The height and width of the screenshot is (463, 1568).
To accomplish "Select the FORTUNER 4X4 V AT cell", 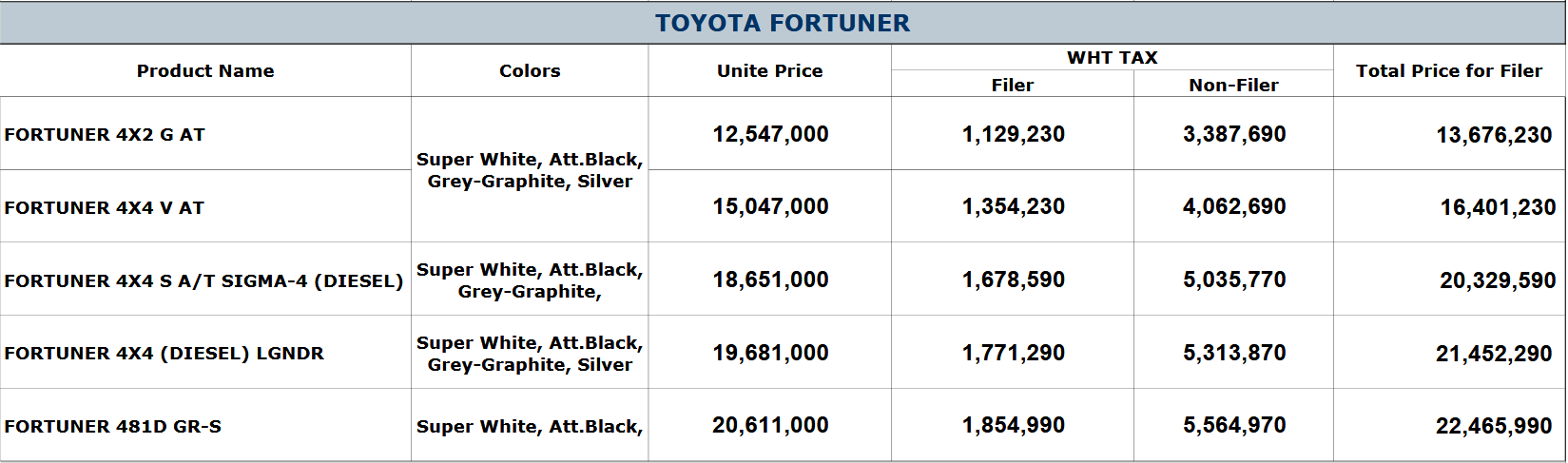I will [105, 207].
